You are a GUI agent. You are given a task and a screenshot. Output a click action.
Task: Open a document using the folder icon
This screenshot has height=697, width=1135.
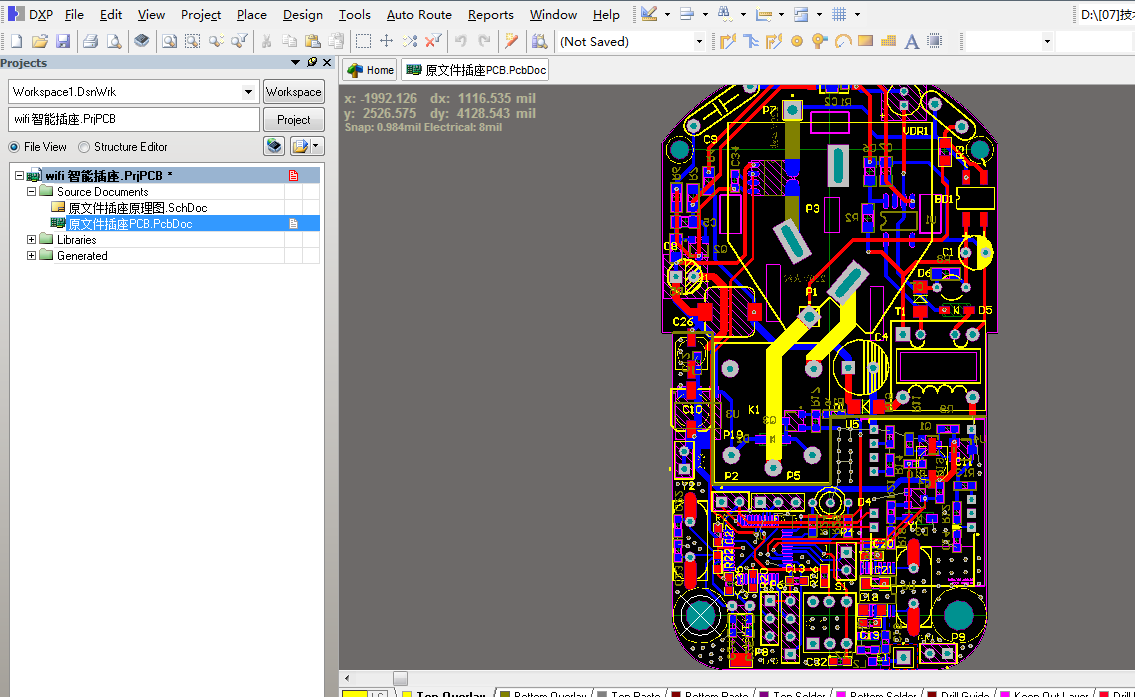(40, 42)
